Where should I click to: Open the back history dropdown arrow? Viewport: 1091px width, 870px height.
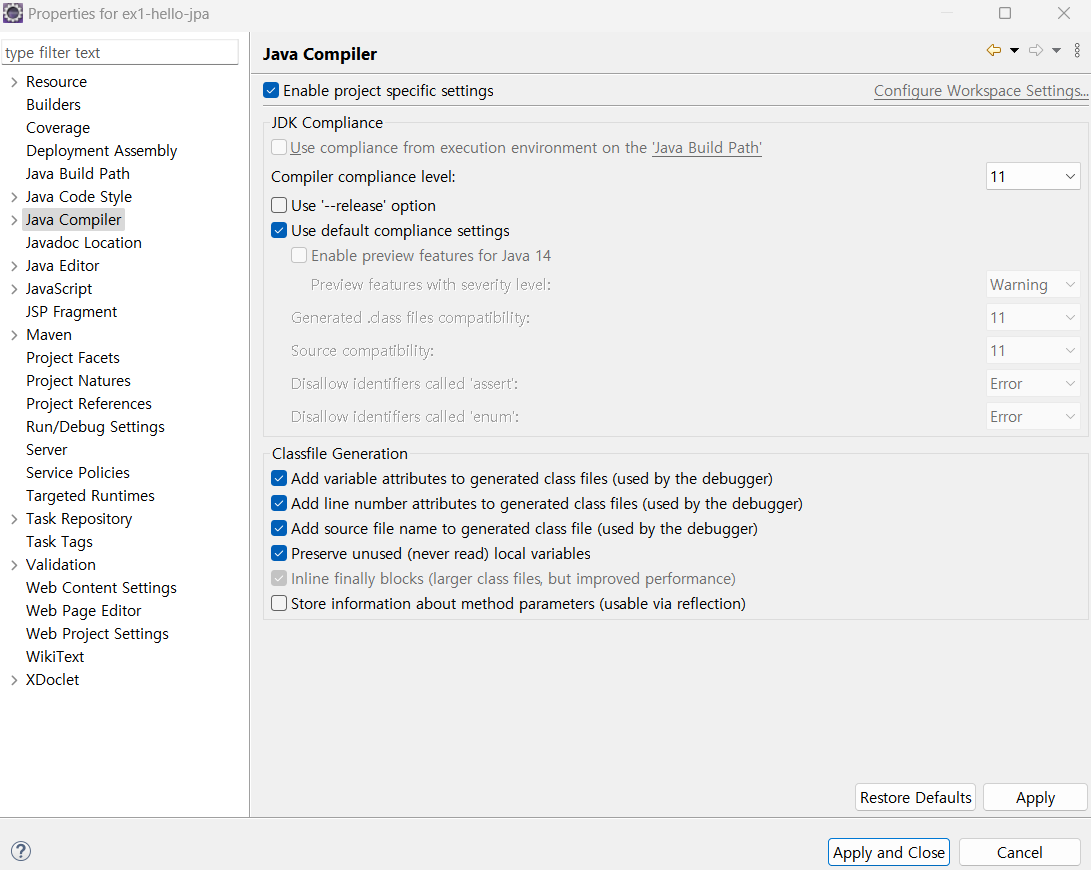point(1014,50)
